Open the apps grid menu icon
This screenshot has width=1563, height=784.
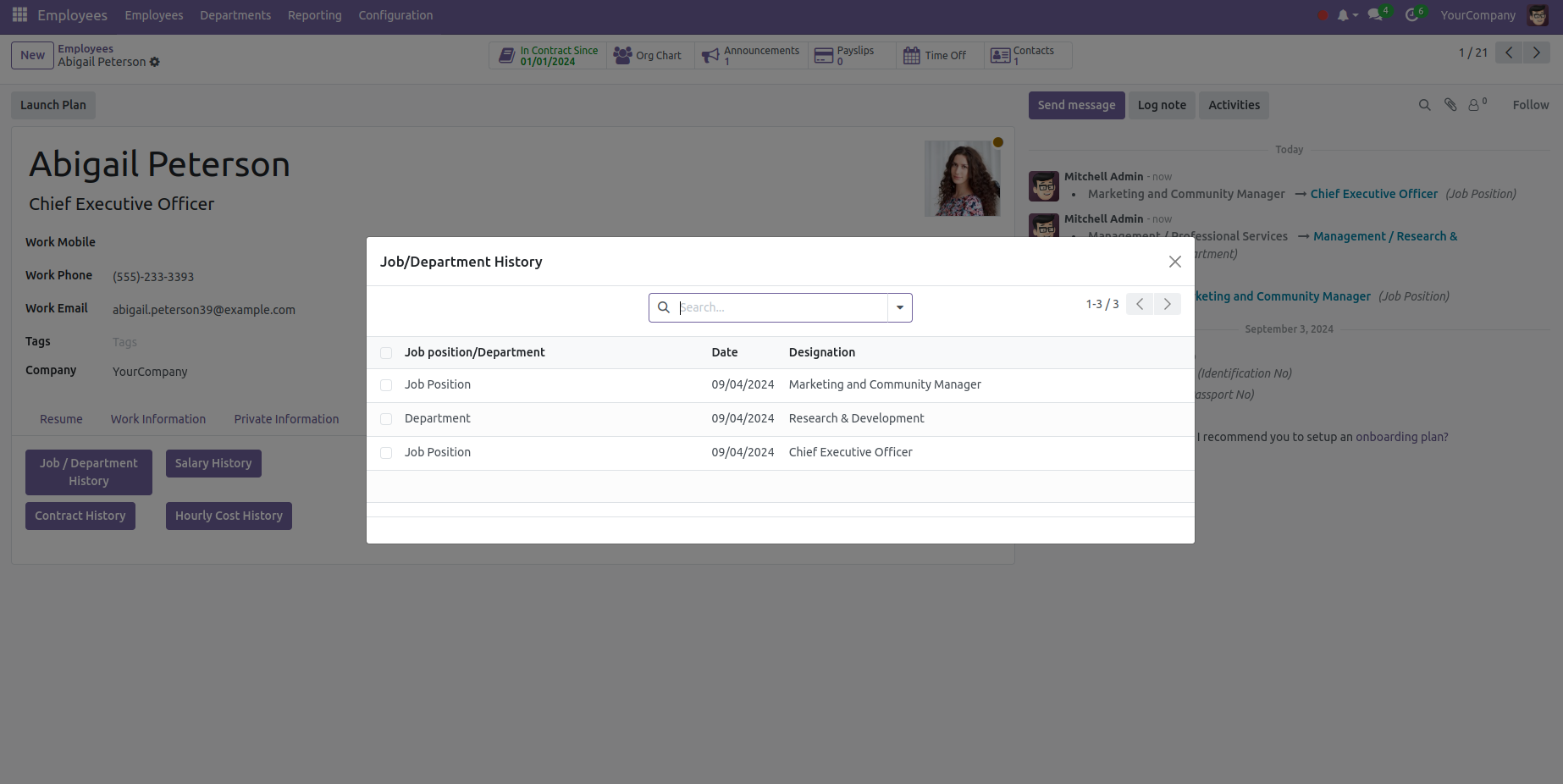point(19,15)
